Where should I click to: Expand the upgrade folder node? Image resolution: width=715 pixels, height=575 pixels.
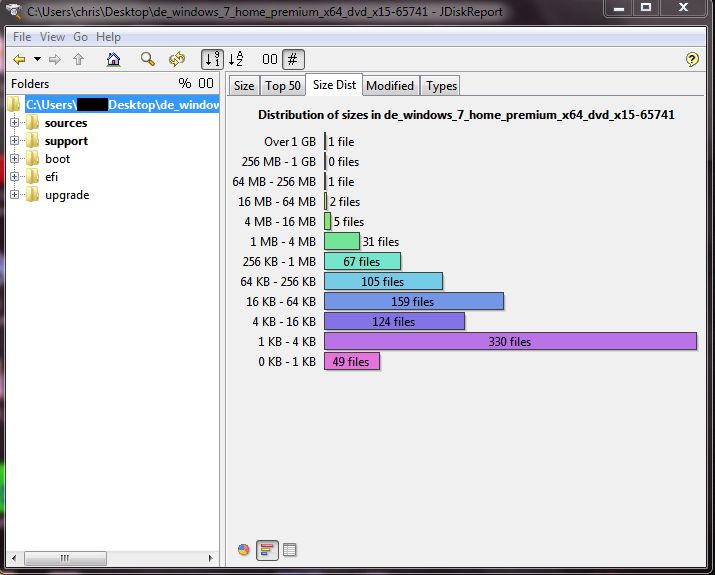(x=14, y=195)
